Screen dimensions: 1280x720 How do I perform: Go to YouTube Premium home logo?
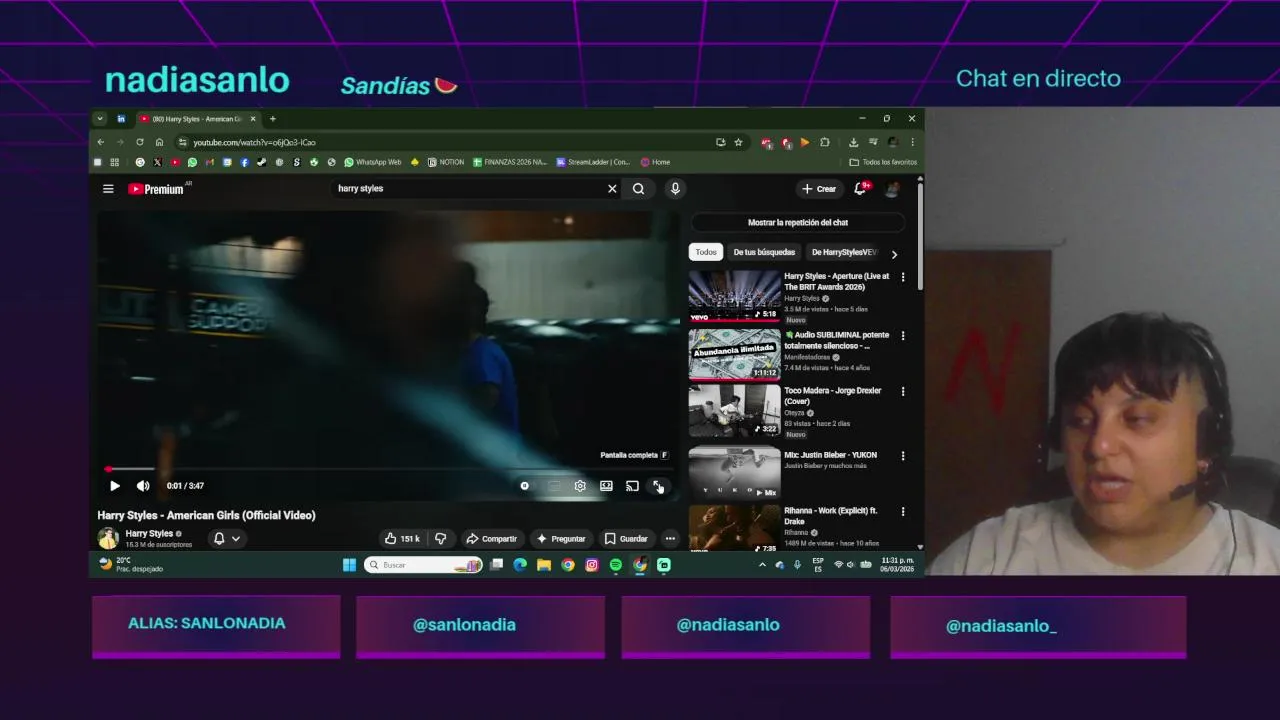pyautogui.click(x=157, y=189)
